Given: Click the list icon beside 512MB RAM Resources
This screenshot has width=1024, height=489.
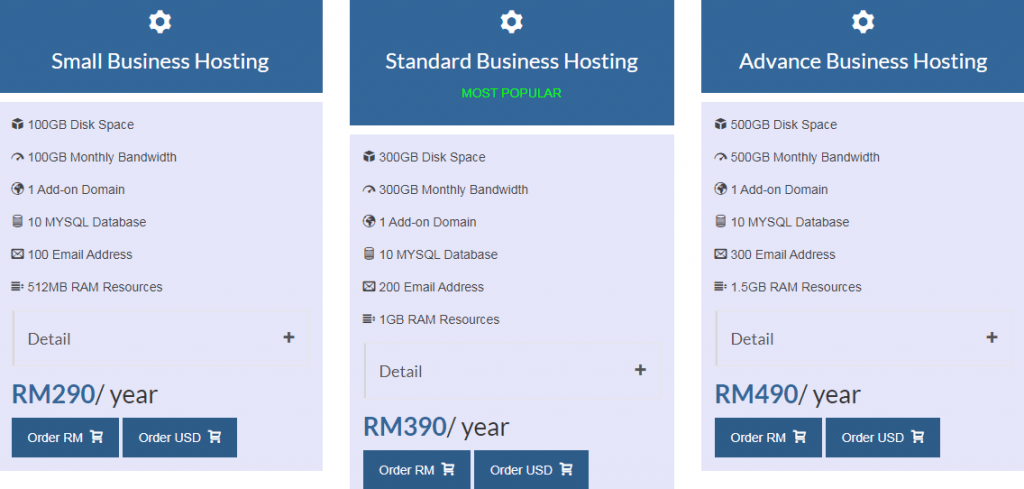Looking at the screenshot, I should point(18,287).
